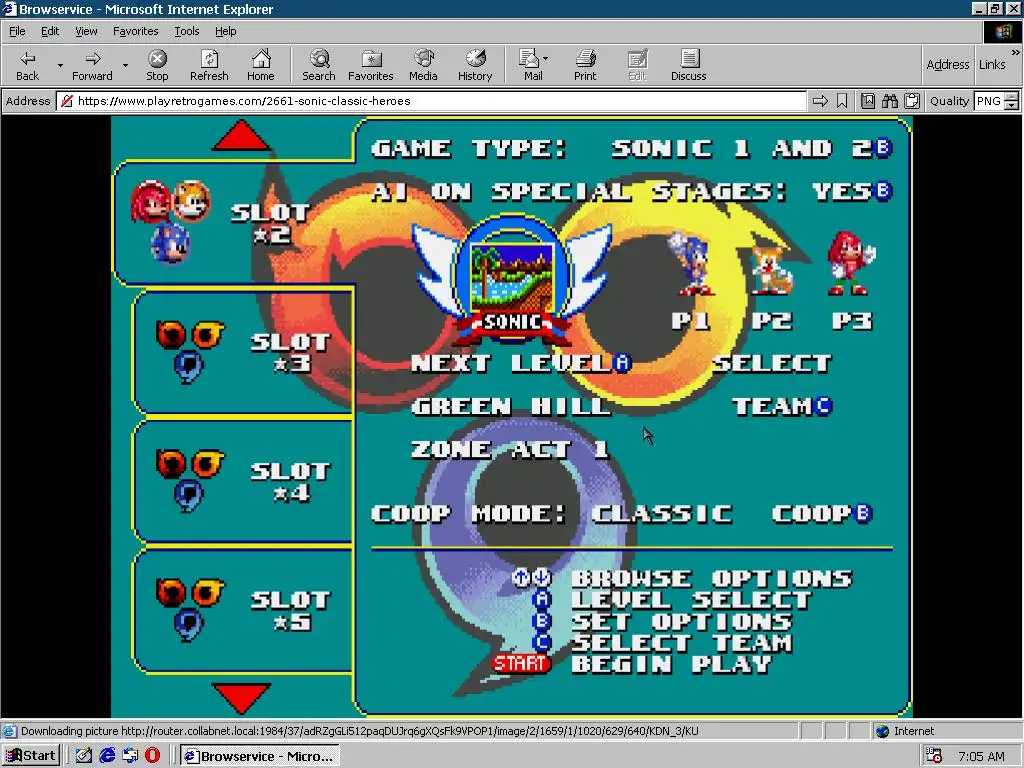Click the LEVEL SELECT hint text
Screen dimensions: 1024x768
[x=691, y=600]
